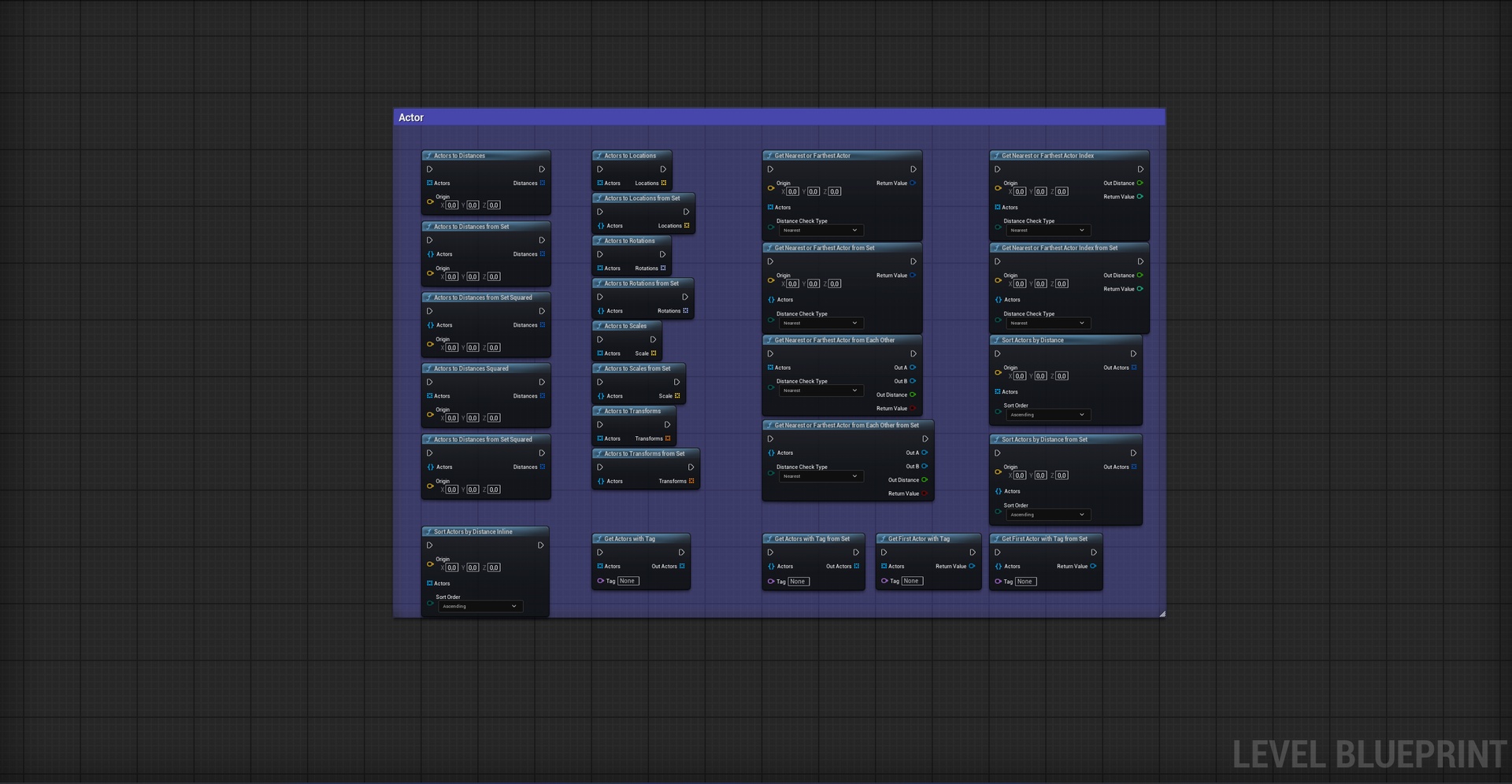Click output exec pin on Get Actors with Tag node
The image size is (1512, 784).
coord(681,553)
